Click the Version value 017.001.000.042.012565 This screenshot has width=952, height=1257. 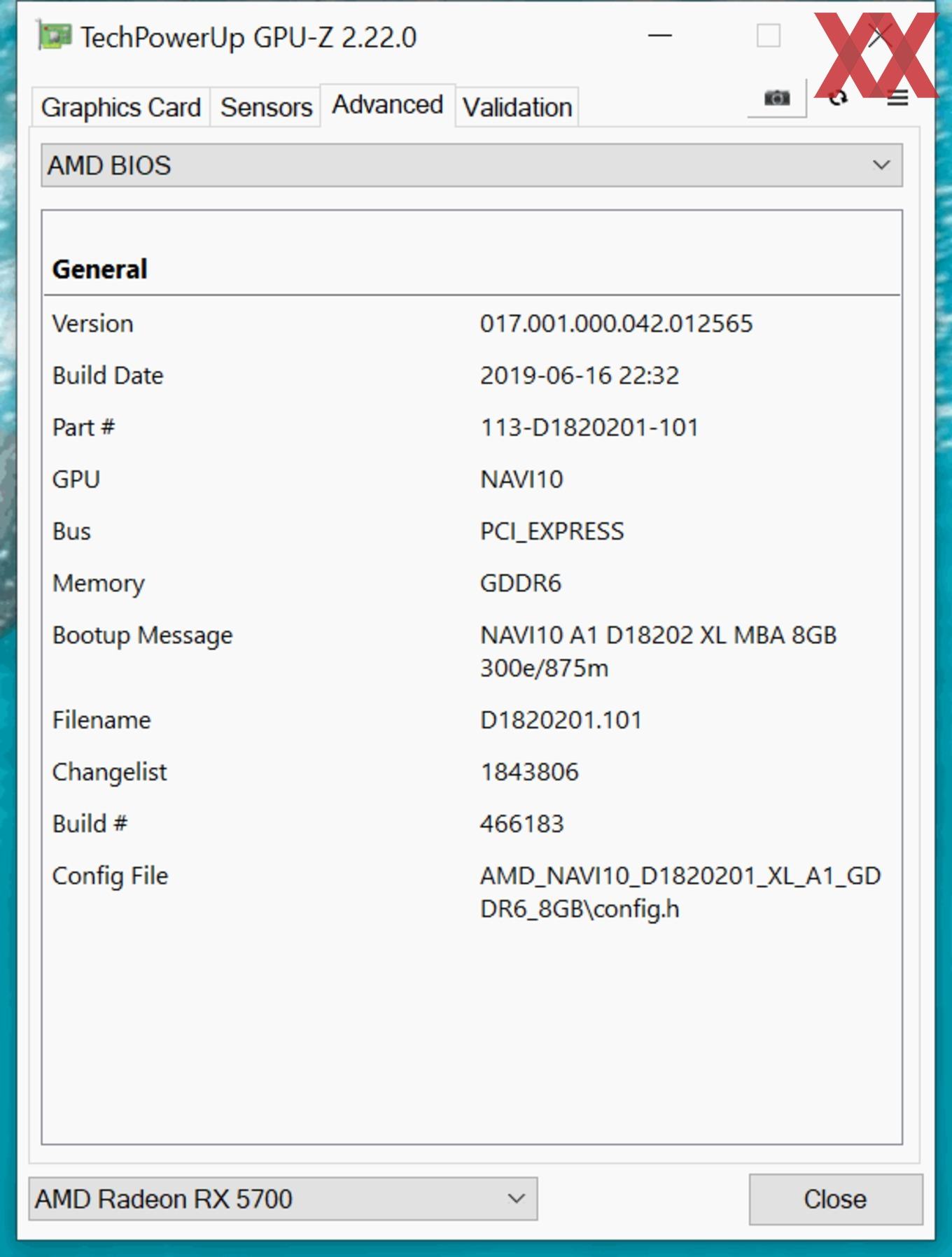pyautogui.click(x=616, y=324)
